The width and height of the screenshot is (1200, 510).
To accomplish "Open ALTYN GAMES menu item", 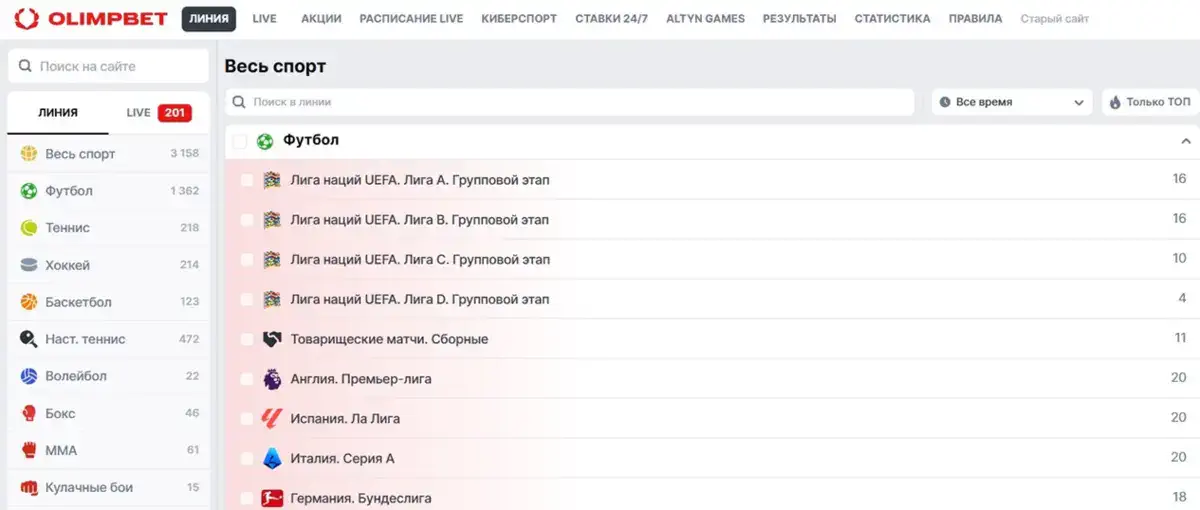I will pos(706,19).
